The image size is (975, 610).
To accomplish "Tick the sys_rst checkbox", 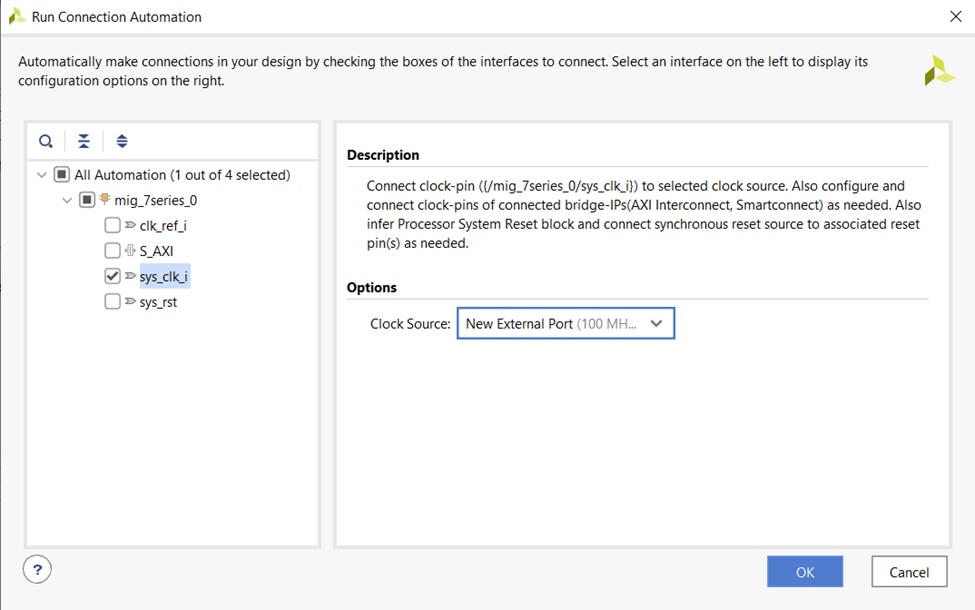I will tap(112, 302).
